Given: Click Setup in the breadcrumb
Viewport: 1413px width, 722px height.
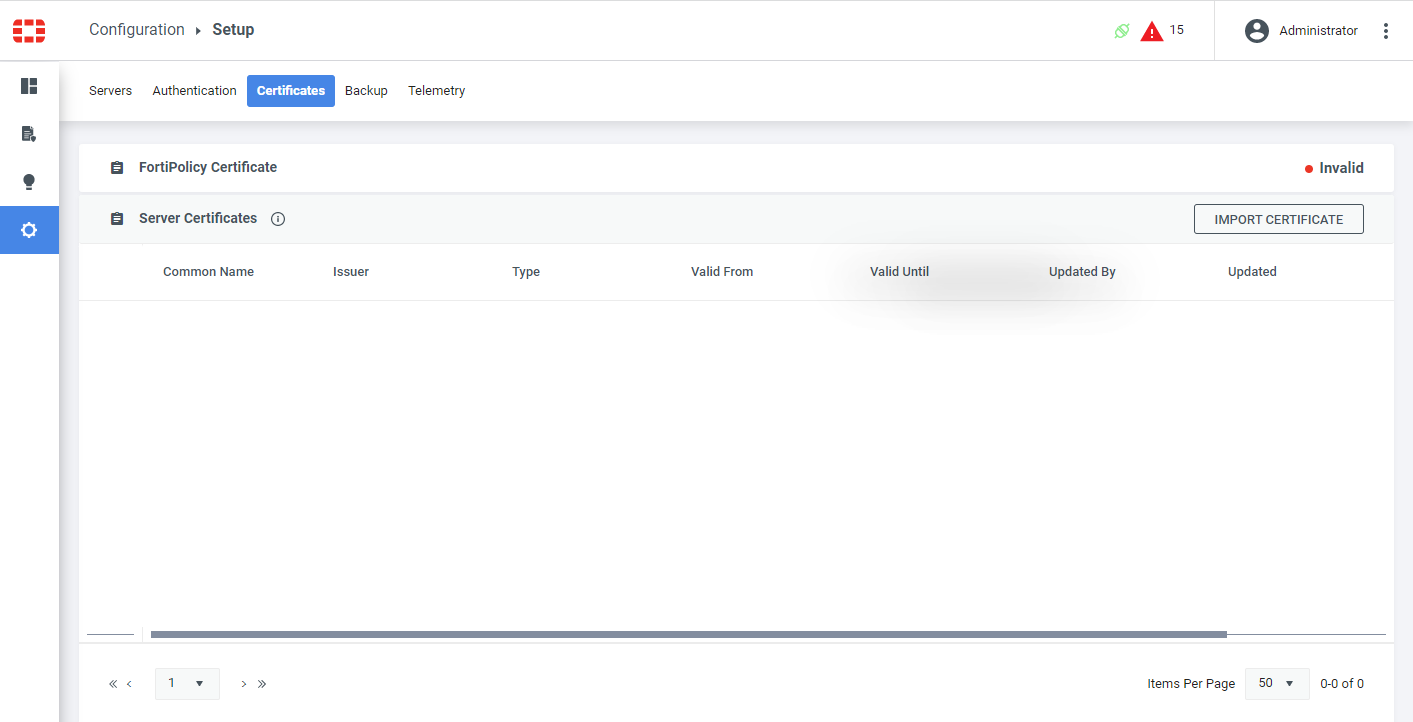Looking at the screenshot, I should click(x=233, y=30).
